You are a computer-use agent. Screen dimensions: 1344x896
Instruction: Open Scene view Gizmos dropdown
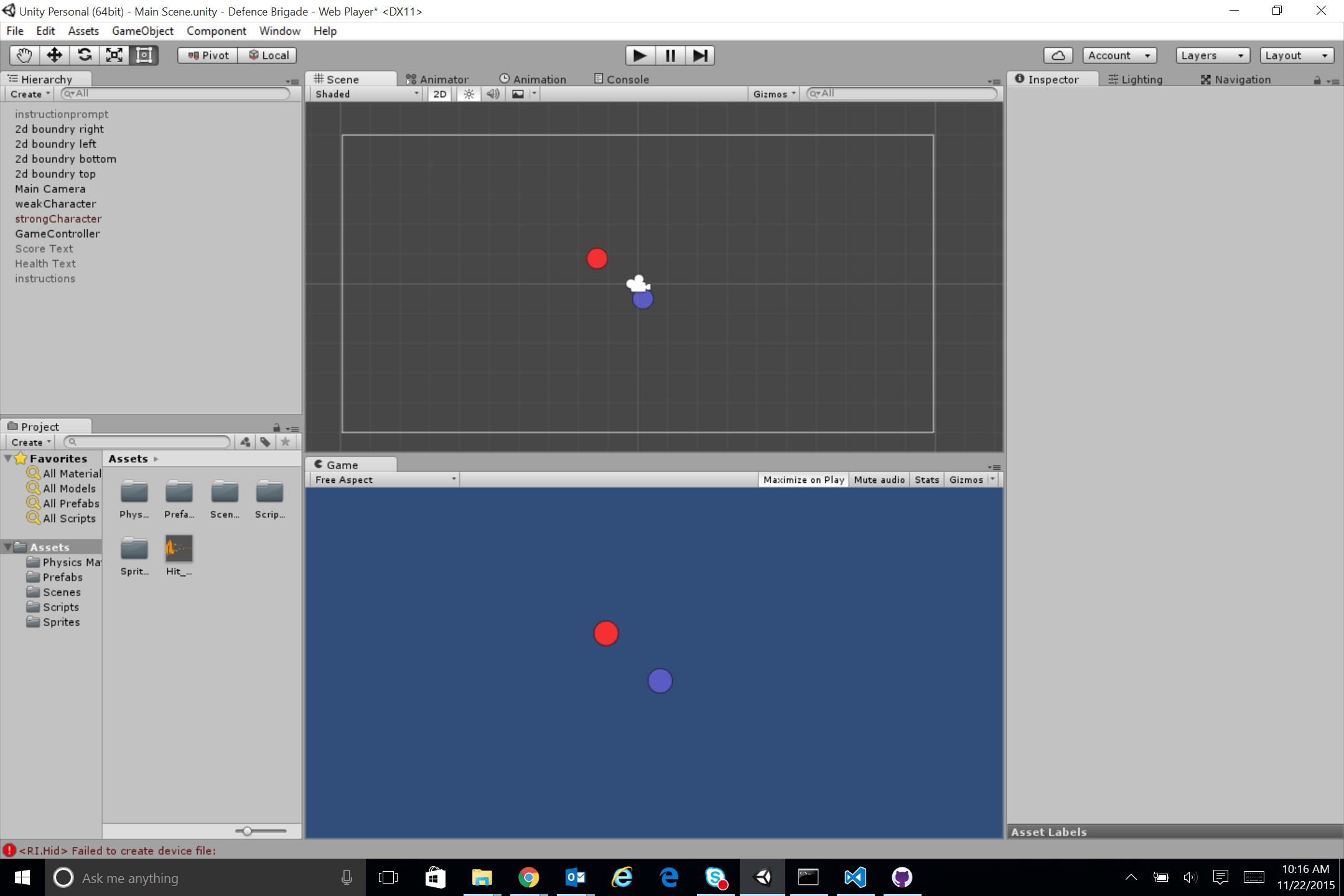pos(774,94)
